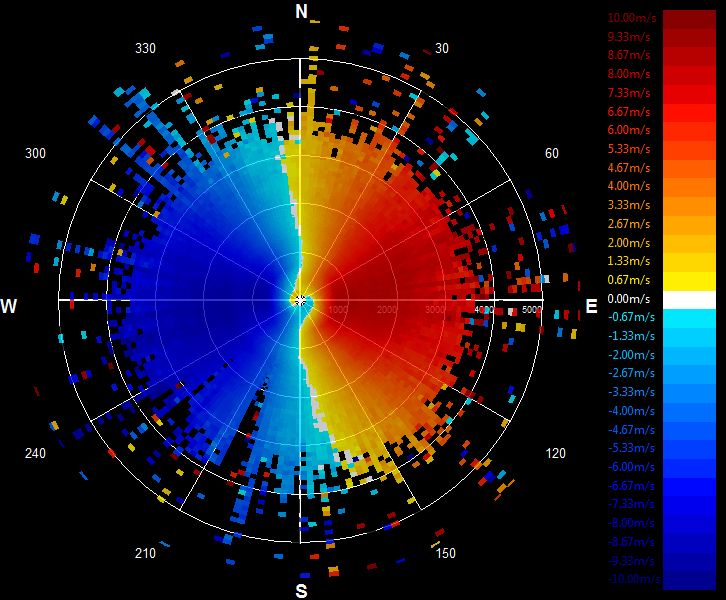Click the 9.33m/s legend label
This screenshot has width=726, height=600.
point(629,37)
